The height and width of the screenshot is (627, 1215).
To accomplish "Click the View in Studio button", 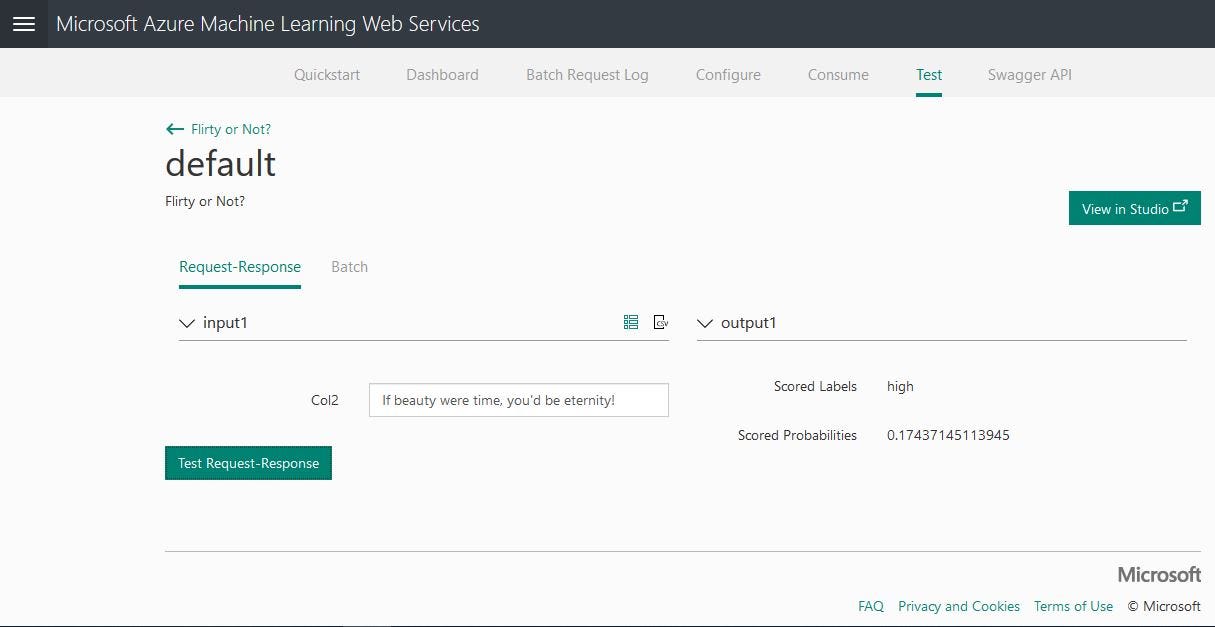I will coord(1134,208).
